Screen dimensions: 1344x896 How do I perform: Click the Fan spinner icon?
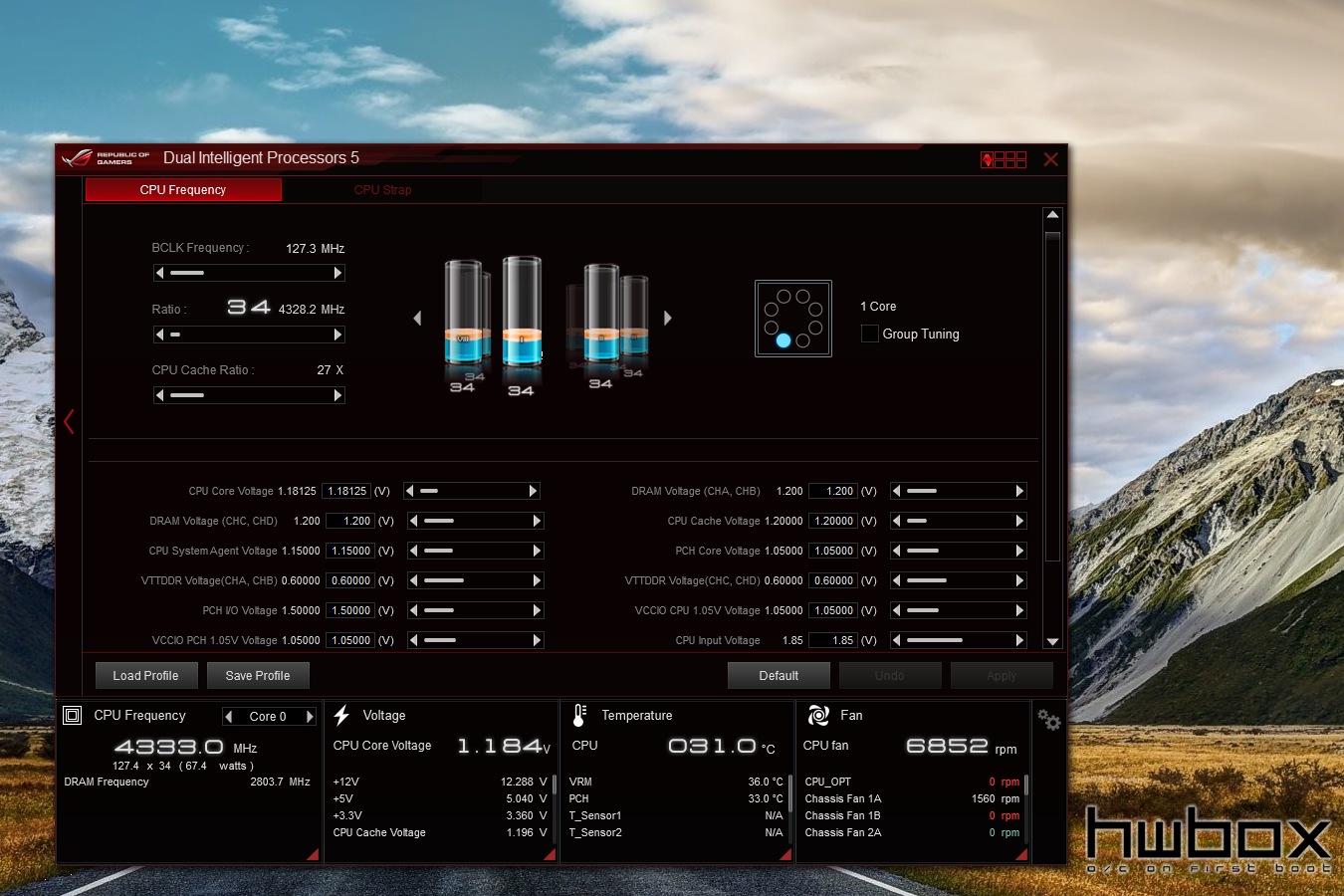click(x=818, y=715)
